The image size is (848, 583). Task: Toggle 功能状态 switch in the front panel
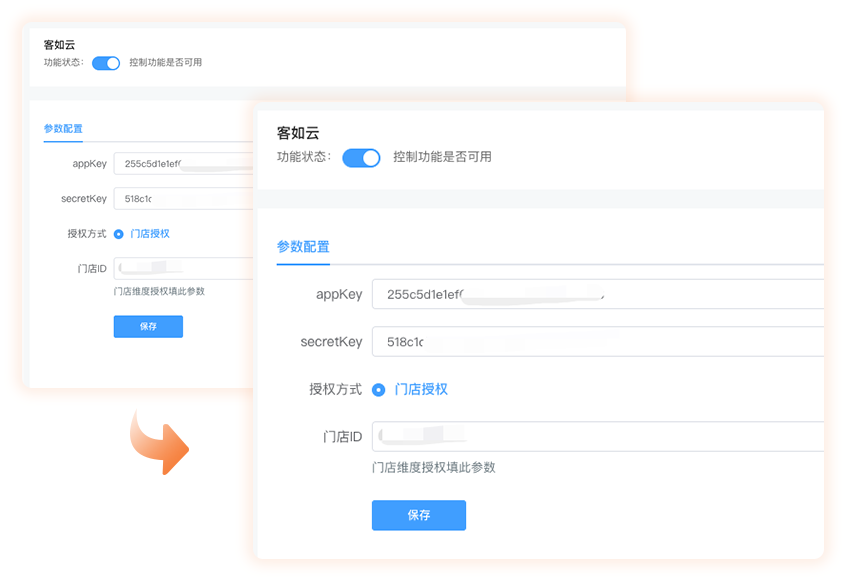361,158
